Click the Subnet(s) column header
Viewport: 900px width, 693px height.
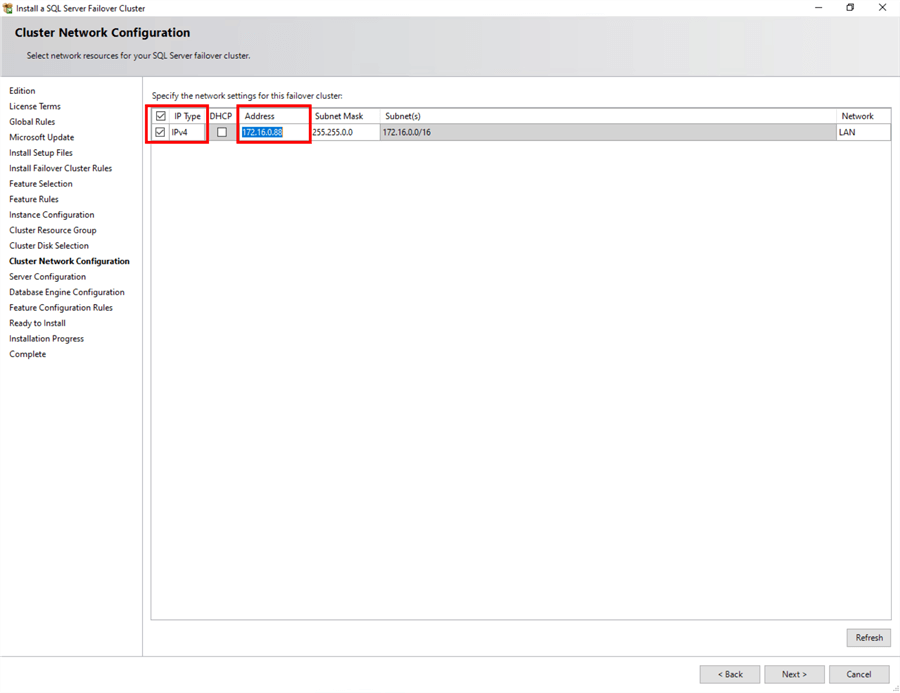click(607, 116)
